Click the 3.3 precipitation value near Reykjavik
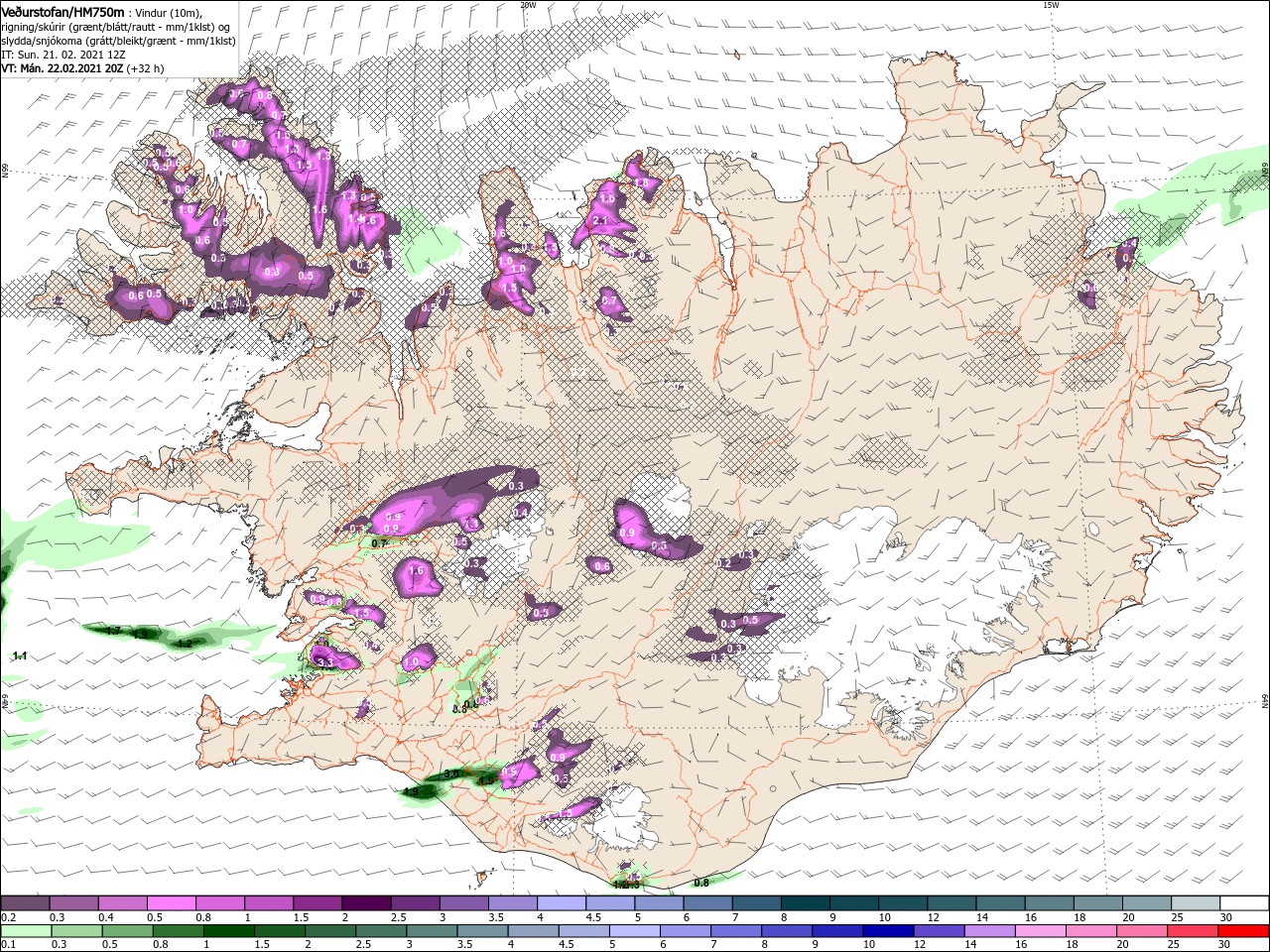This screenshot has width=1270, height=952. [x=324, y=660]
